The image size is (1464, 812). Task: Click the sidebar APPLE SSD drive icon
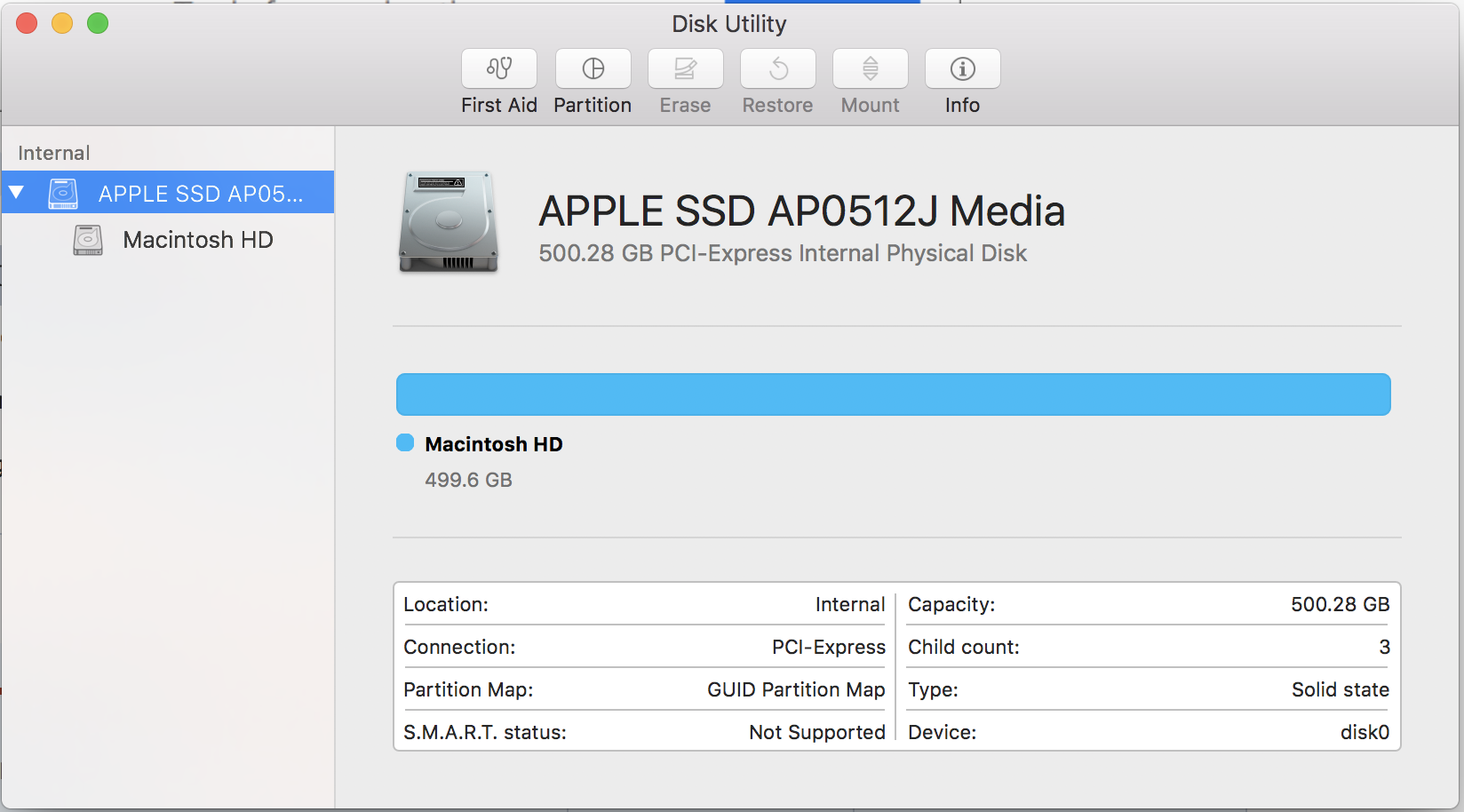click(63, 194)
